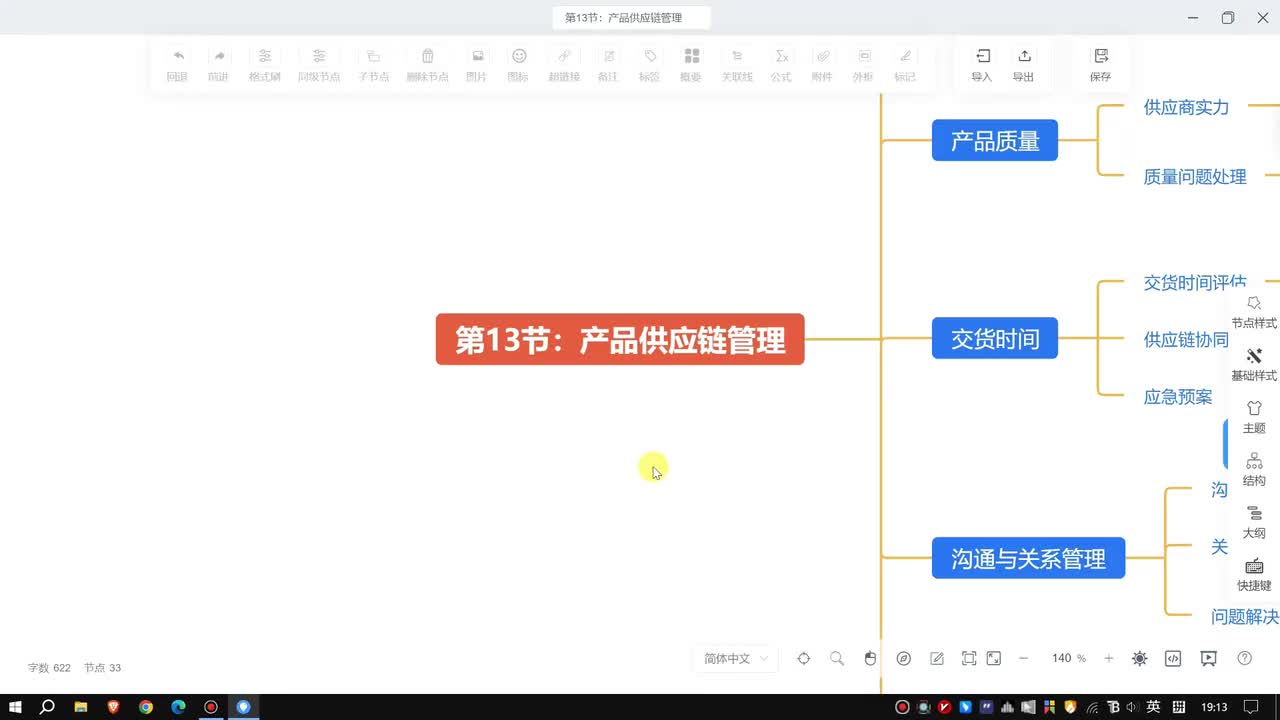Select the 供应链协同 child node

(x=1186, y=339)
